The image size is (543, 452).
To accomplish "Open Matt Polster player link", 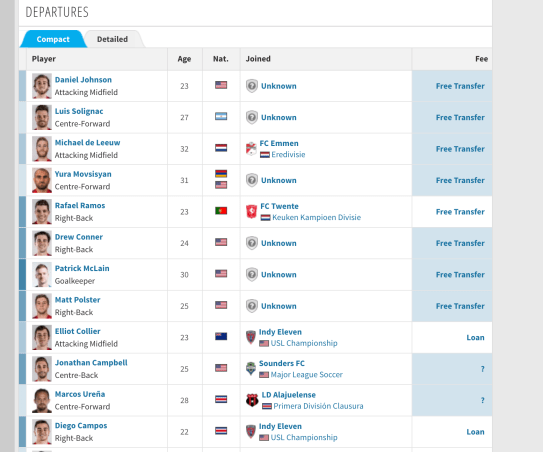I will pyautogui.click(x=78, y=300).
